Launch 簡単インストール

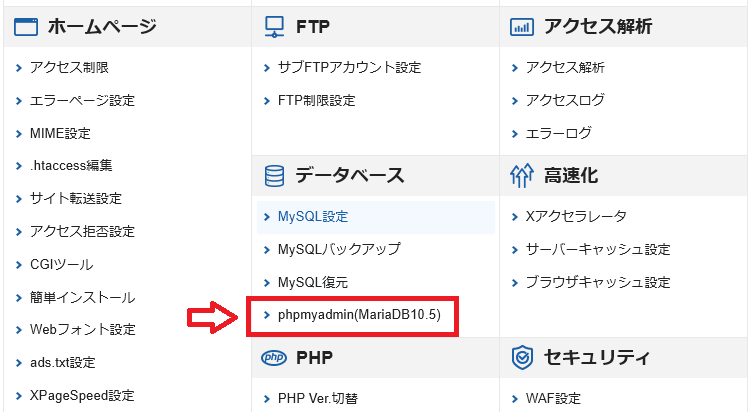(x=83, y=298)
